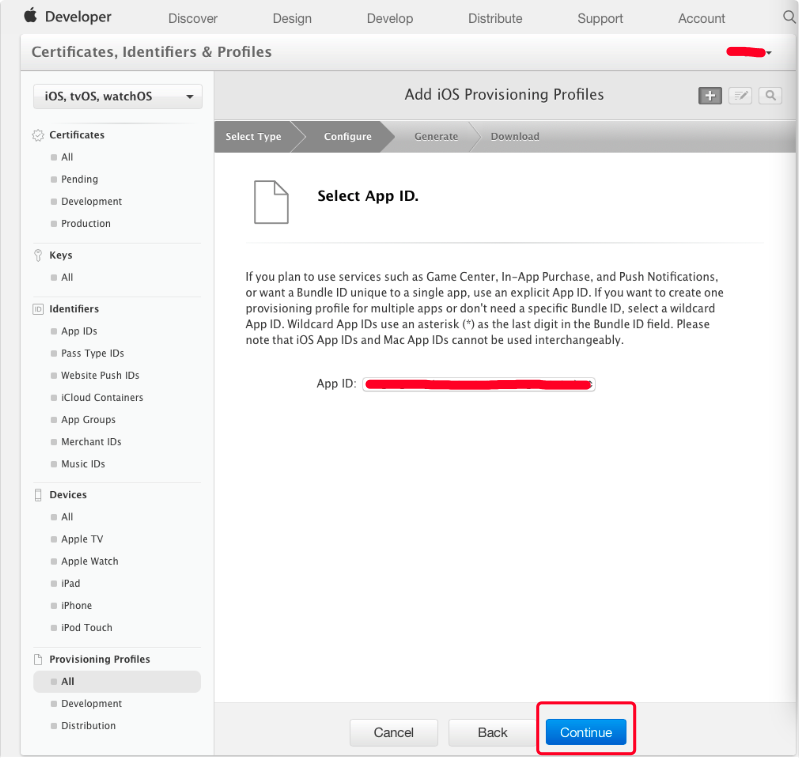The width and height of the screenshot is (799, 760).
Task: Select the Configure step
Action: click(348, 137)
